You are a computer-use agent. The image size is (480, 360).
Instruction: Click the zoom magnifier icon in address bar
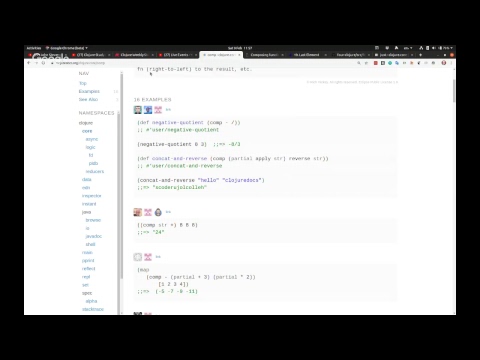click(359, 63)
